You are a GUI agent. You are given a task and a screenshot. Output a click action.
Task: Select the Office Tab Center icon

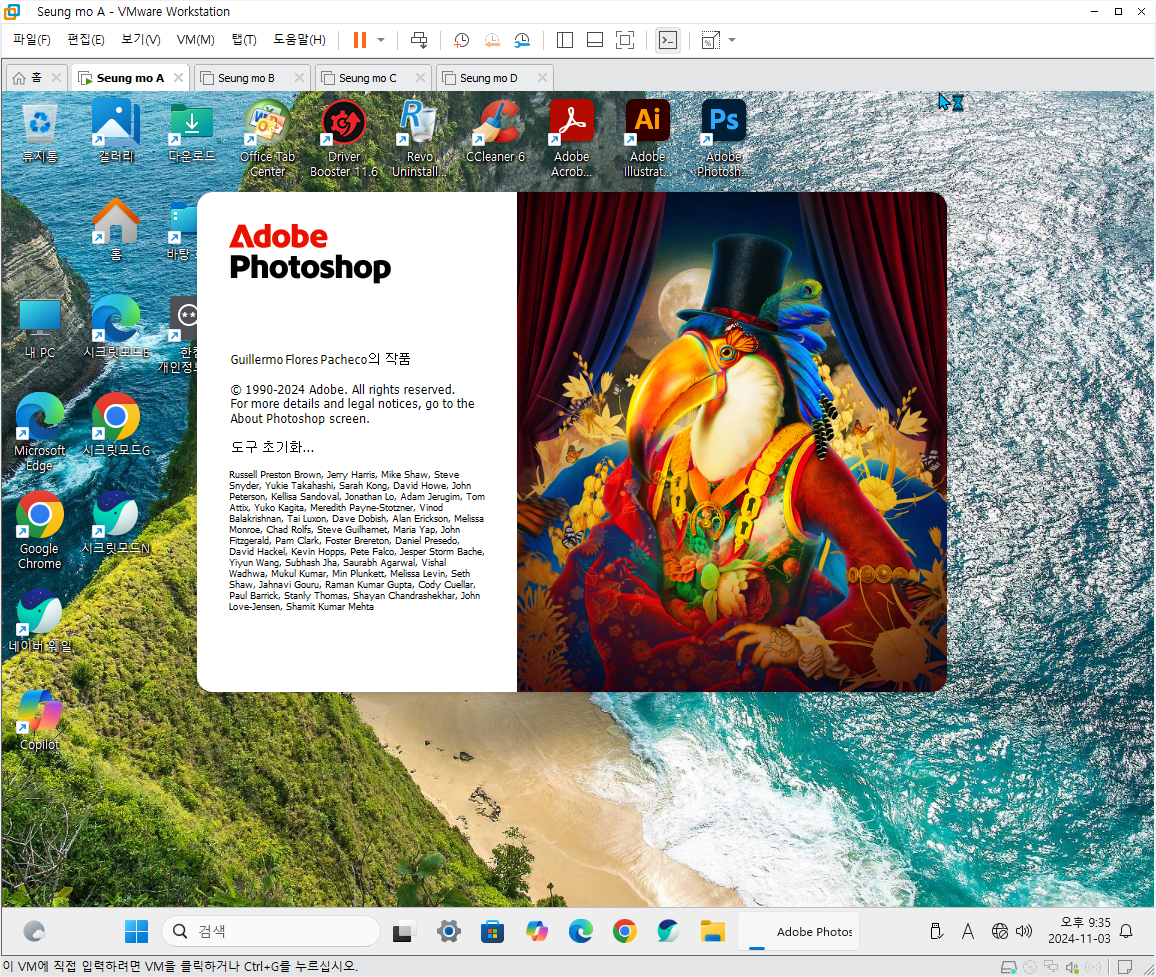(267, 139)
